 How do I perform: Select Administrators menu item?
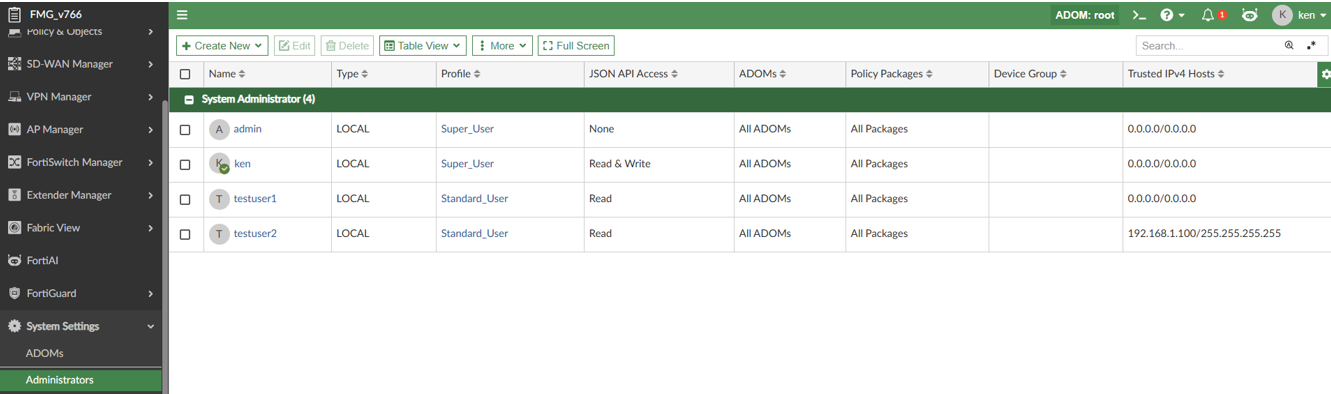81,380
